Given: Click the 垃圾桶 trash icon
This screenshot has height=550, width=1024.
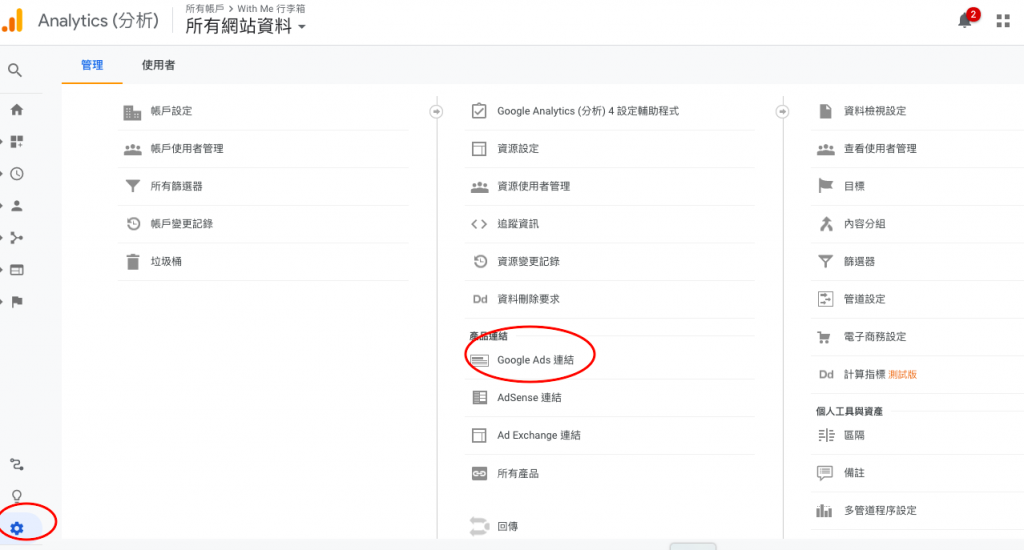Looking at the screenshot, I should pos(133,261).
